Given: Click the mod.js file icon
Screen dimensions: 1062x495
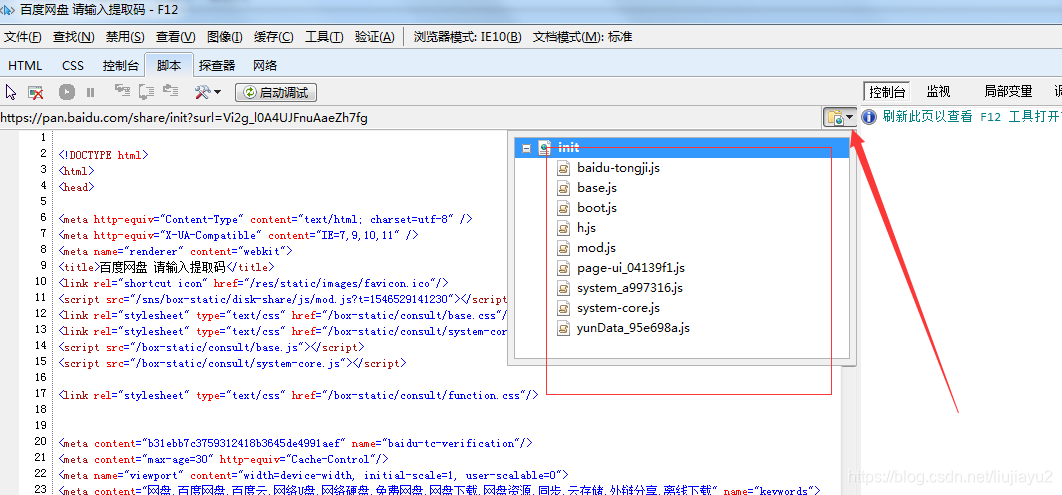Looking at the screenshot, I should click(x=564, y=248).
